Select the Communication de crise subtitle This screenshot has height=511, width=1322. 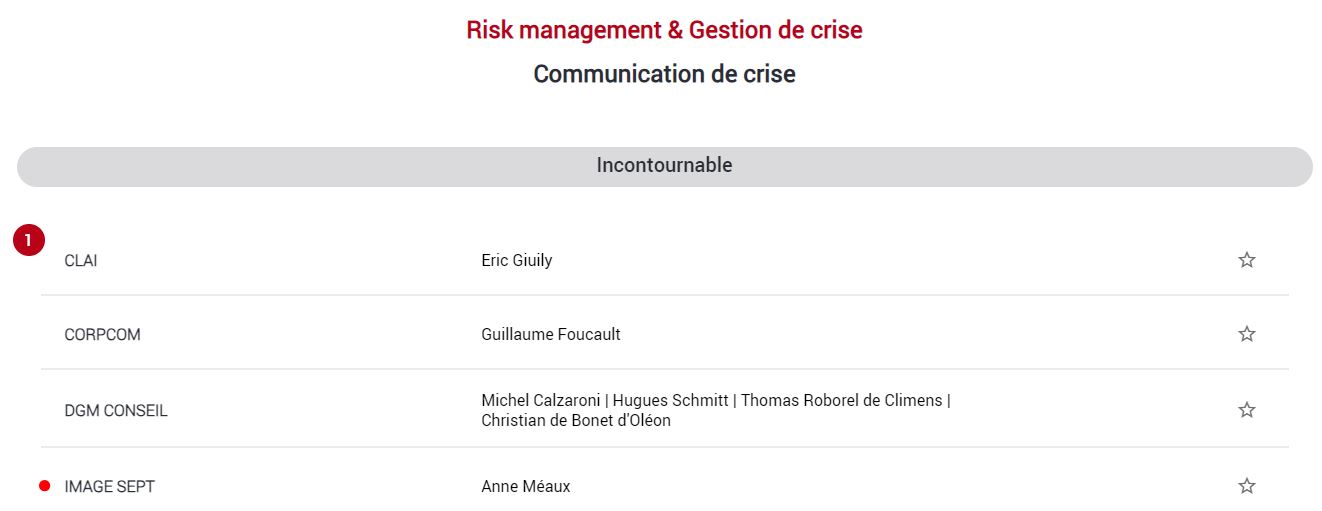pos(664,74)
